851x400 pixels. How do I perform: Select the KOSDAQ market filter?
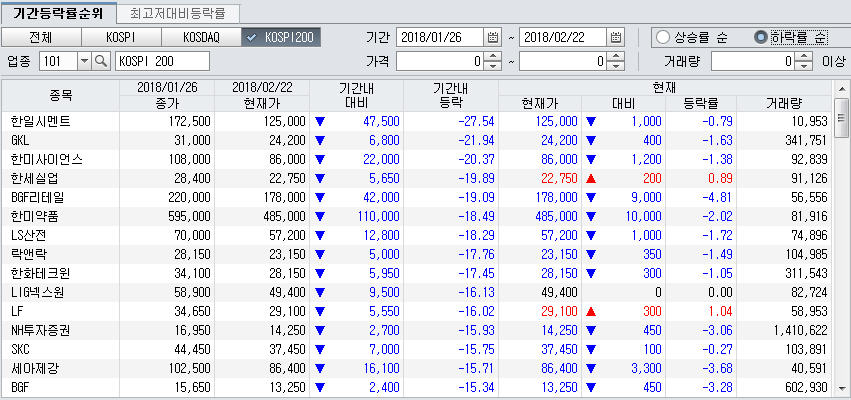pos(201,37)
